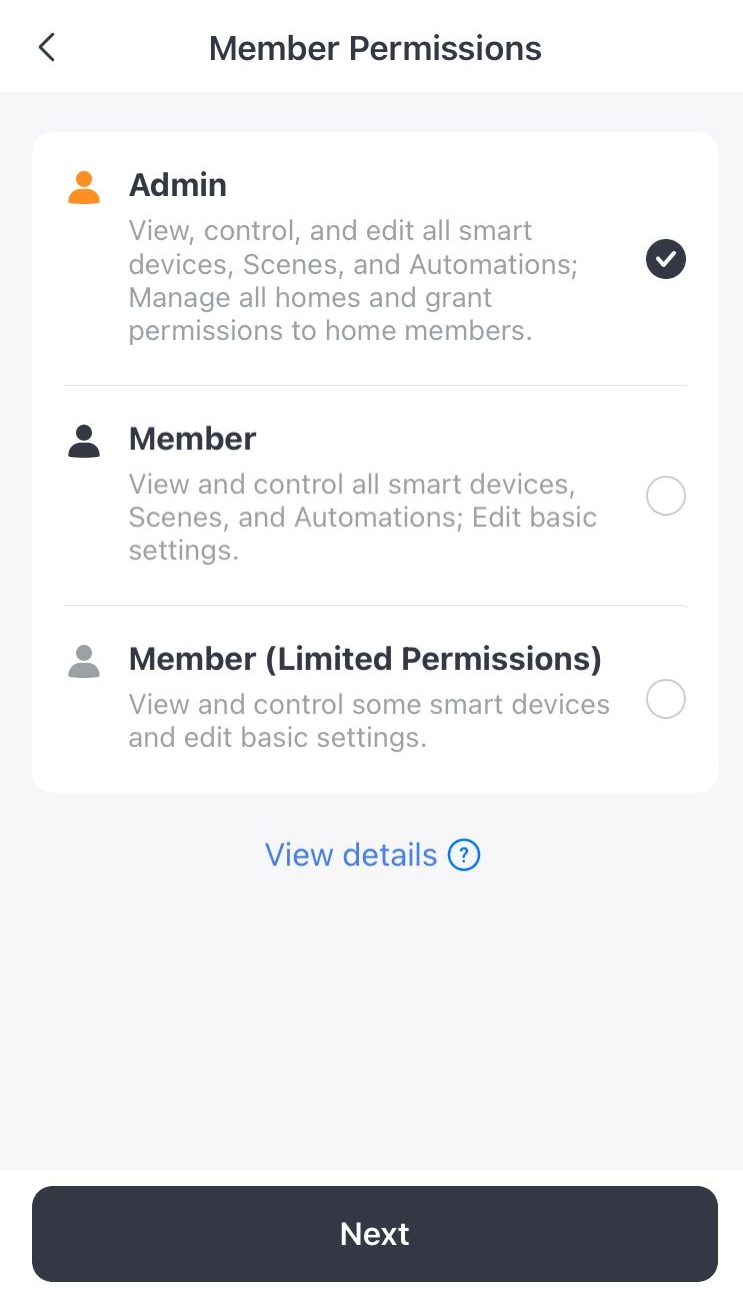The width and height of the screenshot is (743, 1293).
Task: Click the divider between Admin and Member
Action: (375, 385)
